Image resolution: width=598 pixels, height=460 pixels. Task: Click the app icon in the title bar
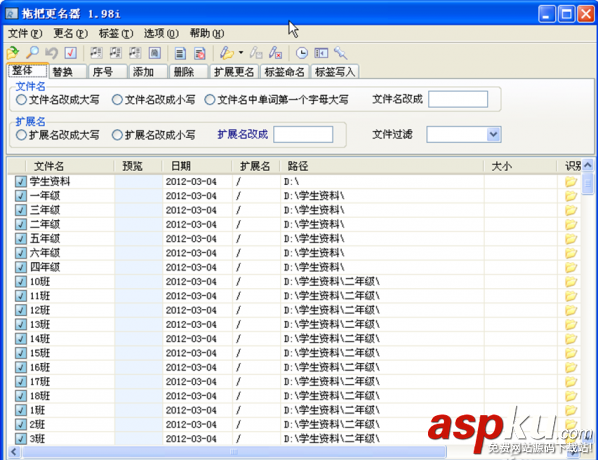pos(12,14)
